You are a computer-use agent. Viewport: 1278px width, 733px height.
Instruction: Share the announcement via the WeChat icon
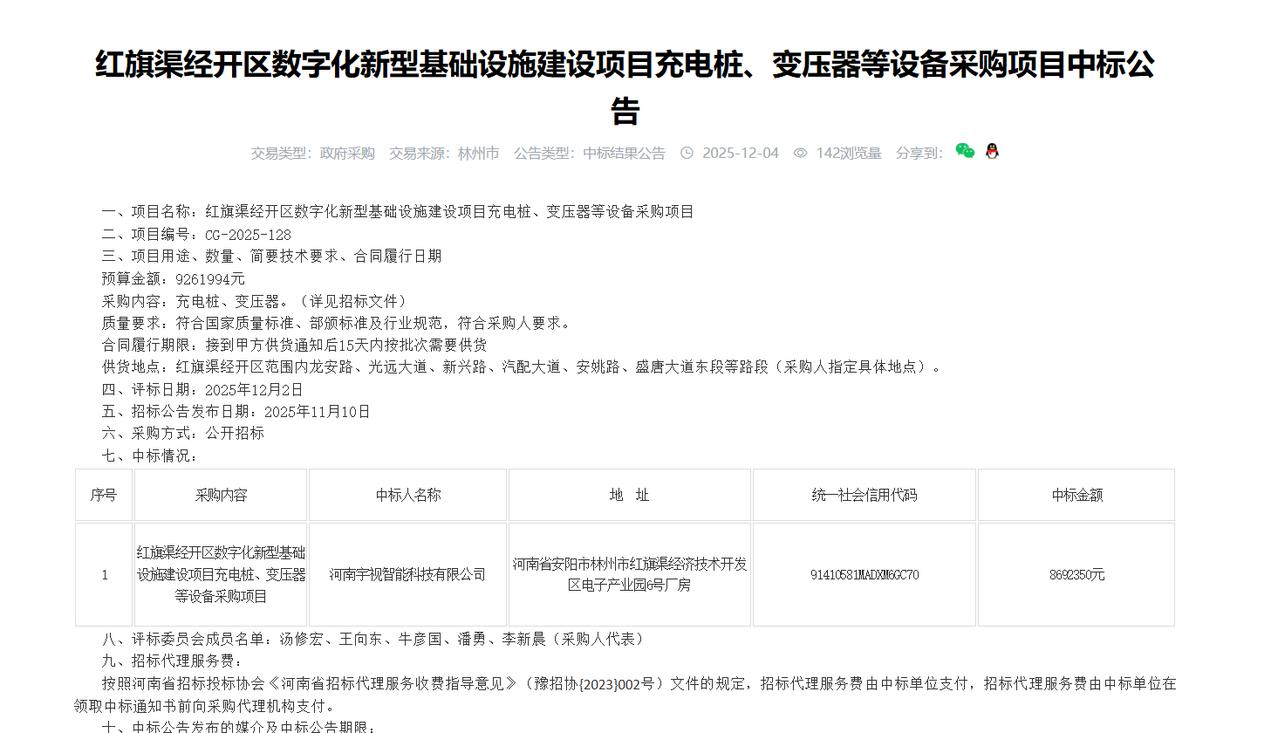point(963,152)
